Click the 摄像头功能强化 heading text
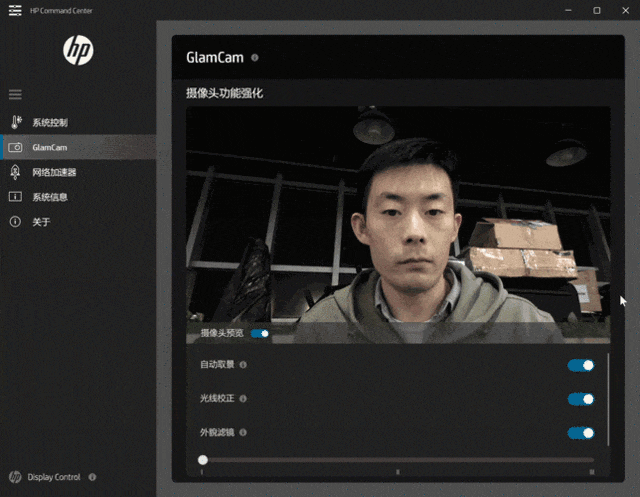Viewport: 640px width, 497px height. point(224,93)
